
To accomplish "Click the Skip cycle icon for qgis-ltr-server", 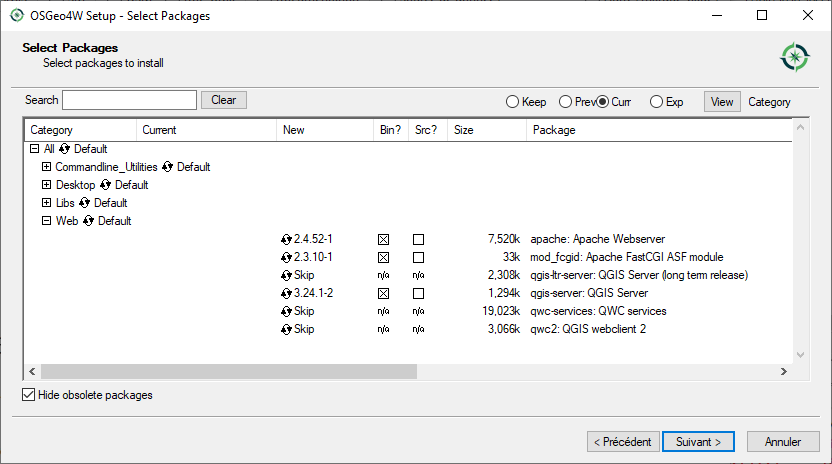I will pyautogui.click(x=287, y=276).
